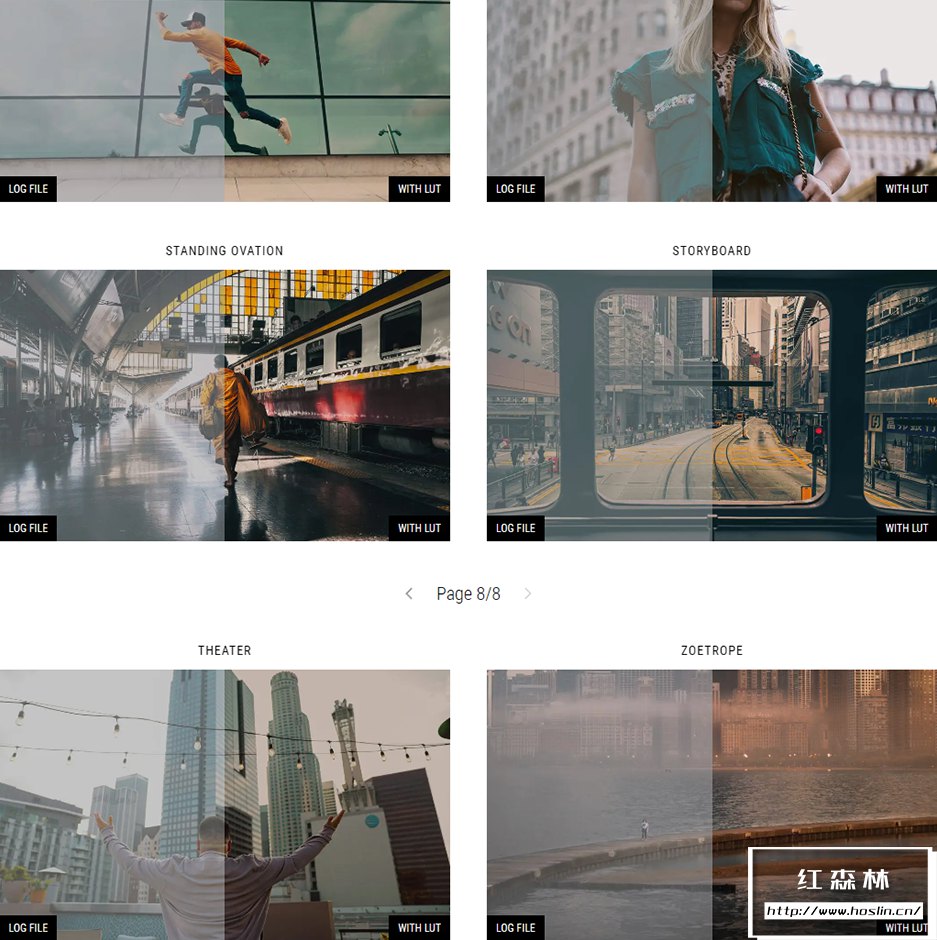The image size is (937, 940).
Task: Click the STANDING OVATION title
Action: click(x=224, y=251)
